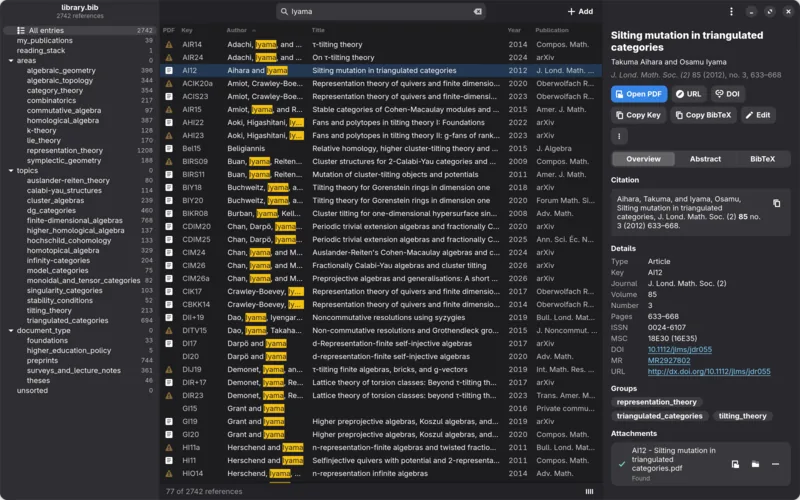
Task: Click warning icon on AIR24 row
Action: pos(169,58)
